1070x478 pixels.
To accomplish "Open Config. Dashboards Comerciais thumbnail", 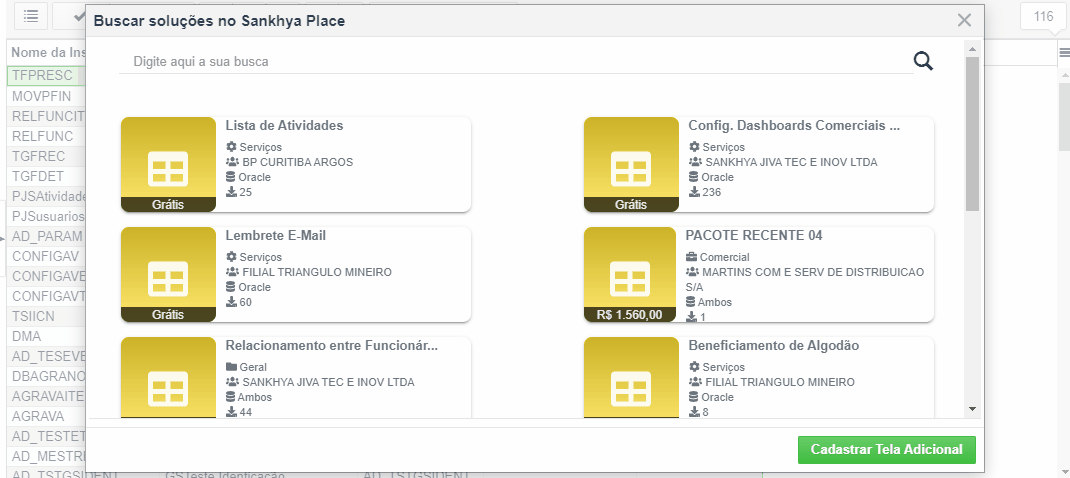I will pyautogui.click(x=631, y=165).
